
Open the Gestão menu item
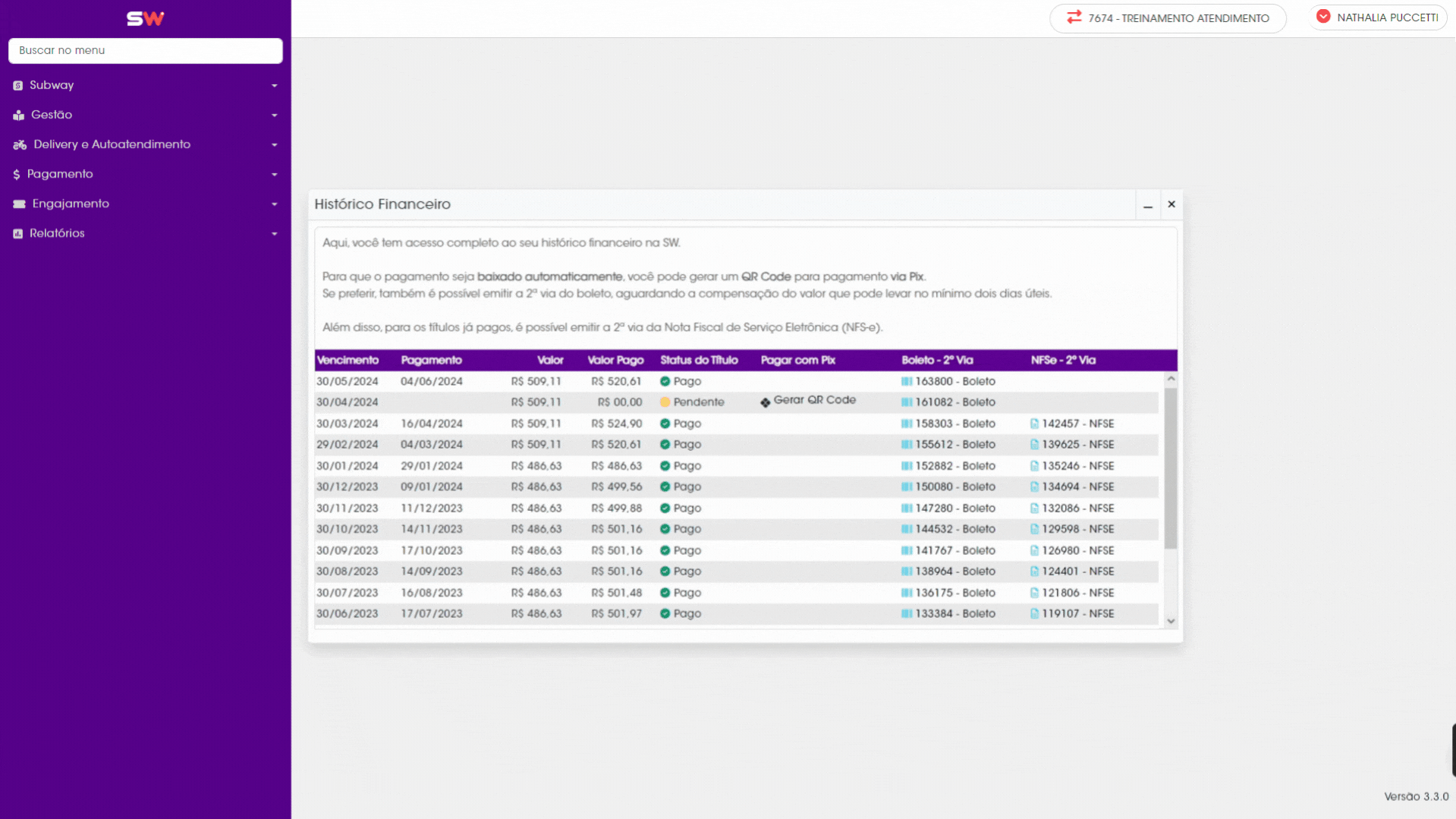coord(145,115)
